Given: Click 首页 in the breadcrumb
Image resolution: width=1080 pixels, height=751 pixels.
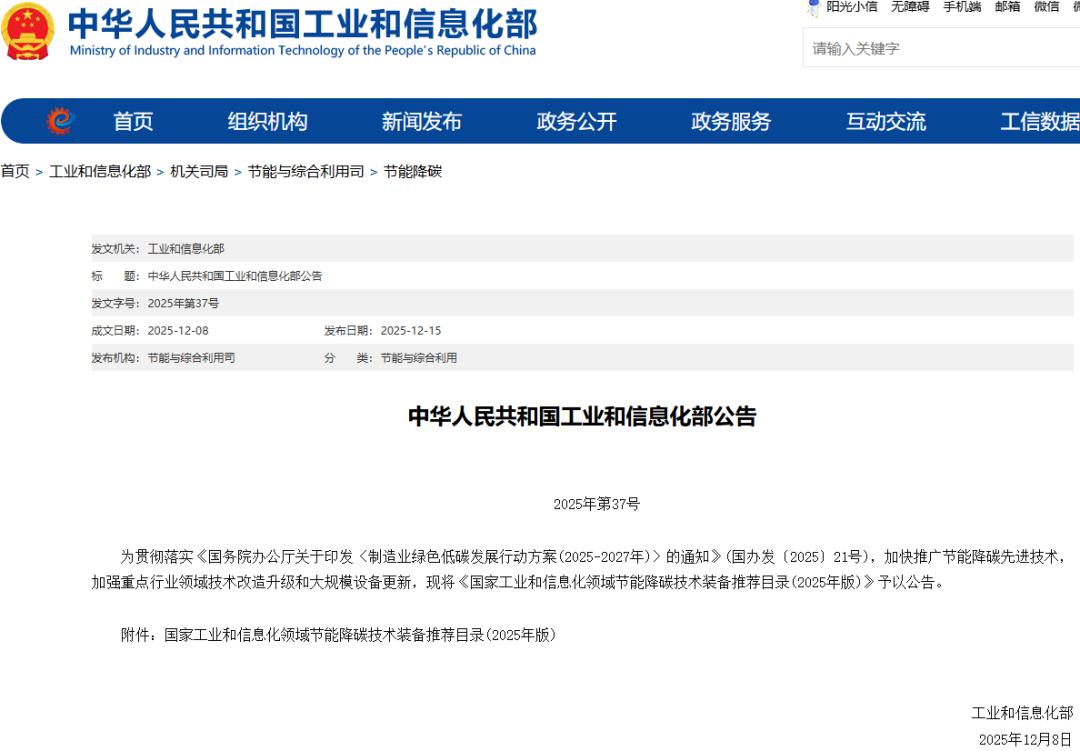Looking at the screenshot, I should point(15,172).
